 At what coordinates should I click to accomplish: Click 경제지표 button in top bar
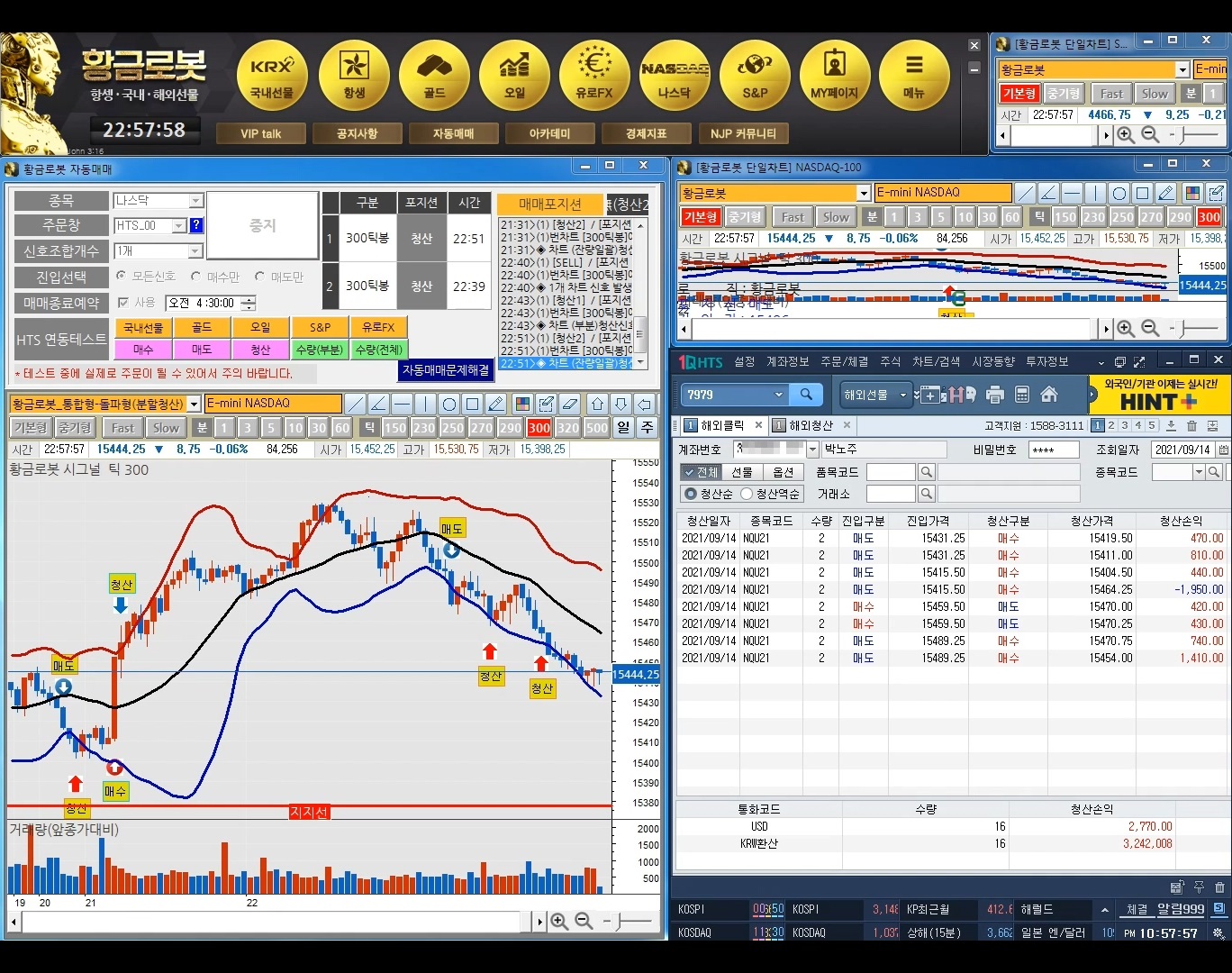647,133
